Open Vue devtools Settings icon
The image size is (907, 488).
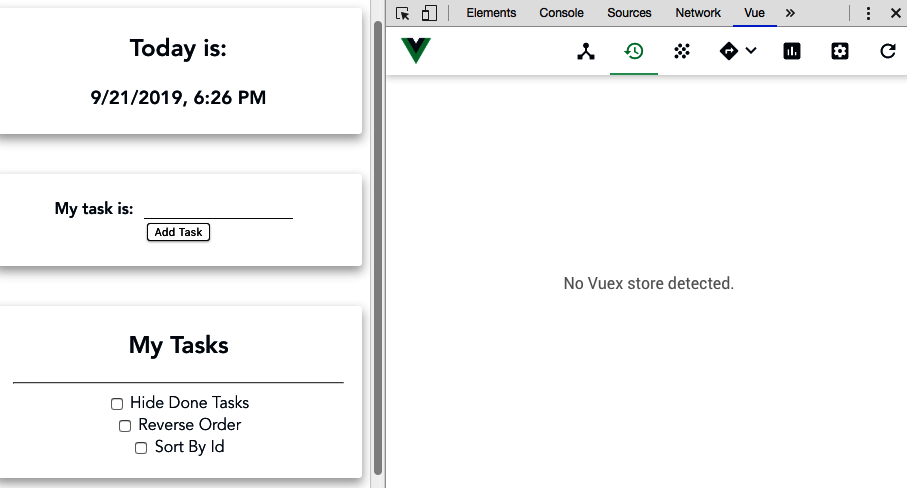(x=839, y=51)
